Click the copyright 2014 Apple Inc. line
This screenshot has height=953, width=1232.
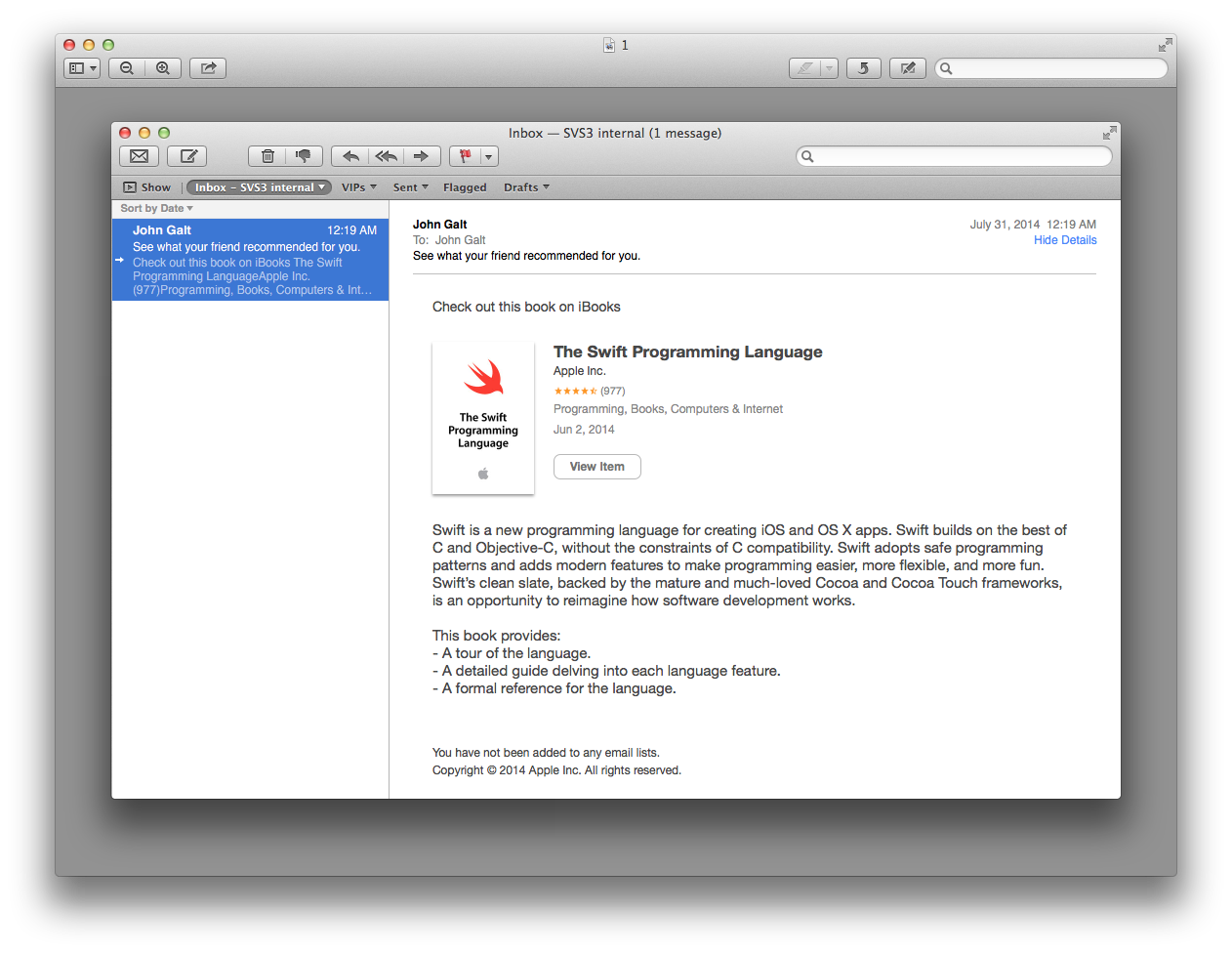[556, 770]
